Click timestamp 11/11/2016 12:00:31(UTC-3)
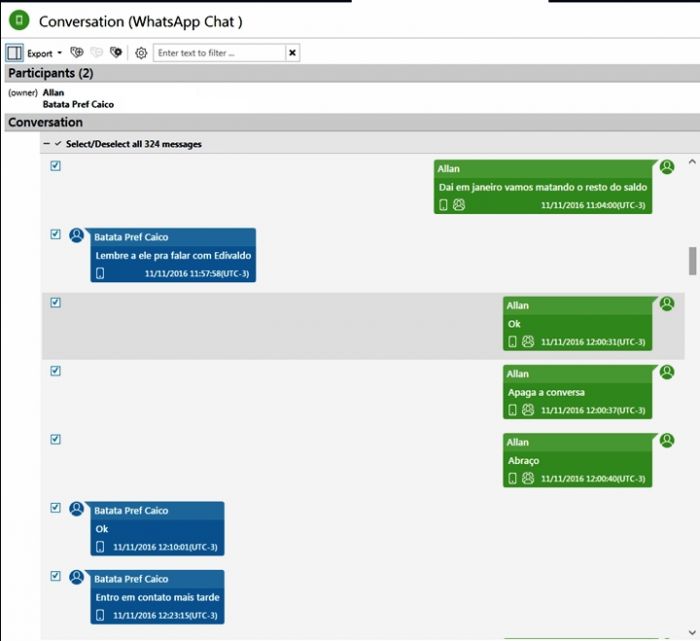The height and width of the screenshot is (641, 700). (593, 342)
